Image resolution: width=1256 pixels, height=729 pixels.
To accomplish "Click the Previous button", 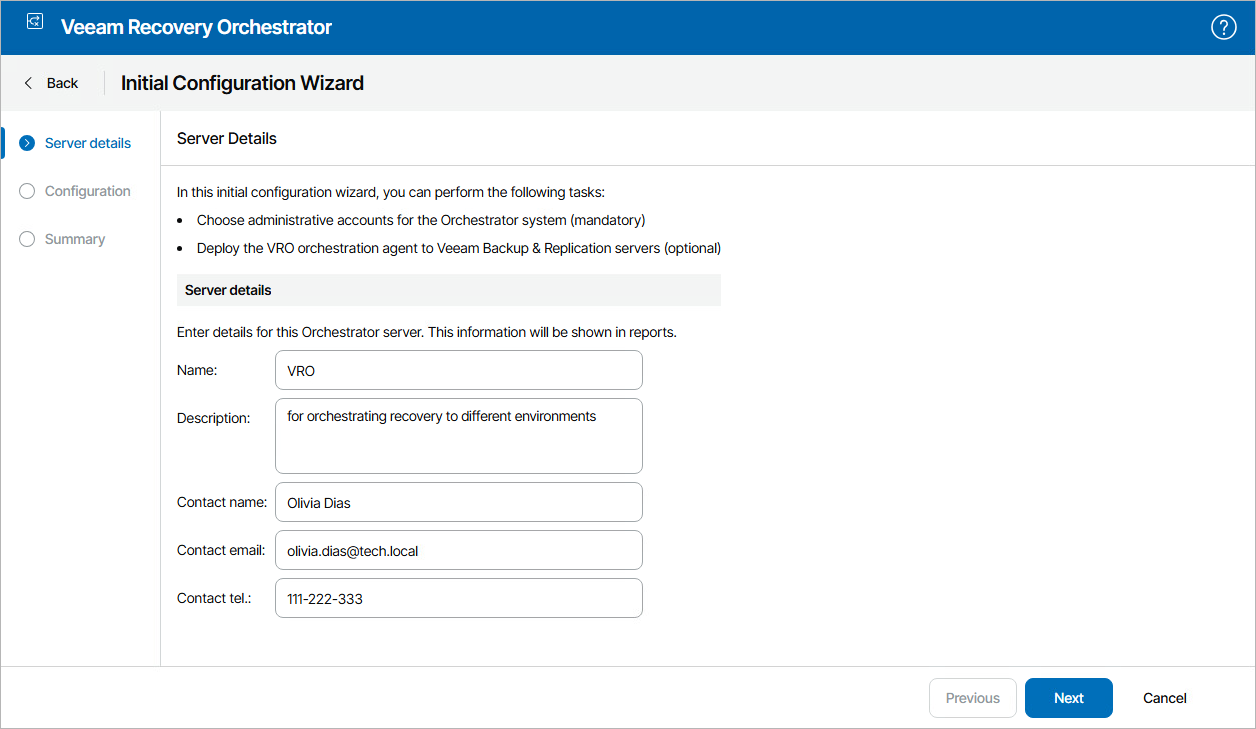I will click(972, 698).
